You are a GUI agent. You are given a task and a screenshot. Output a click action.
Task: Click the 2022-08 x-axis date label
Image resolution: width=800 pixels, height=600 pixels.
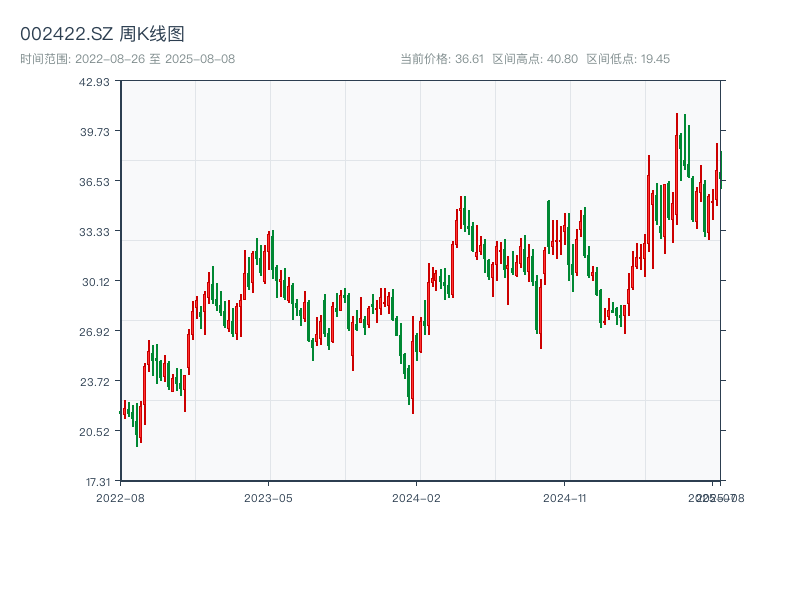pos(120,497)
